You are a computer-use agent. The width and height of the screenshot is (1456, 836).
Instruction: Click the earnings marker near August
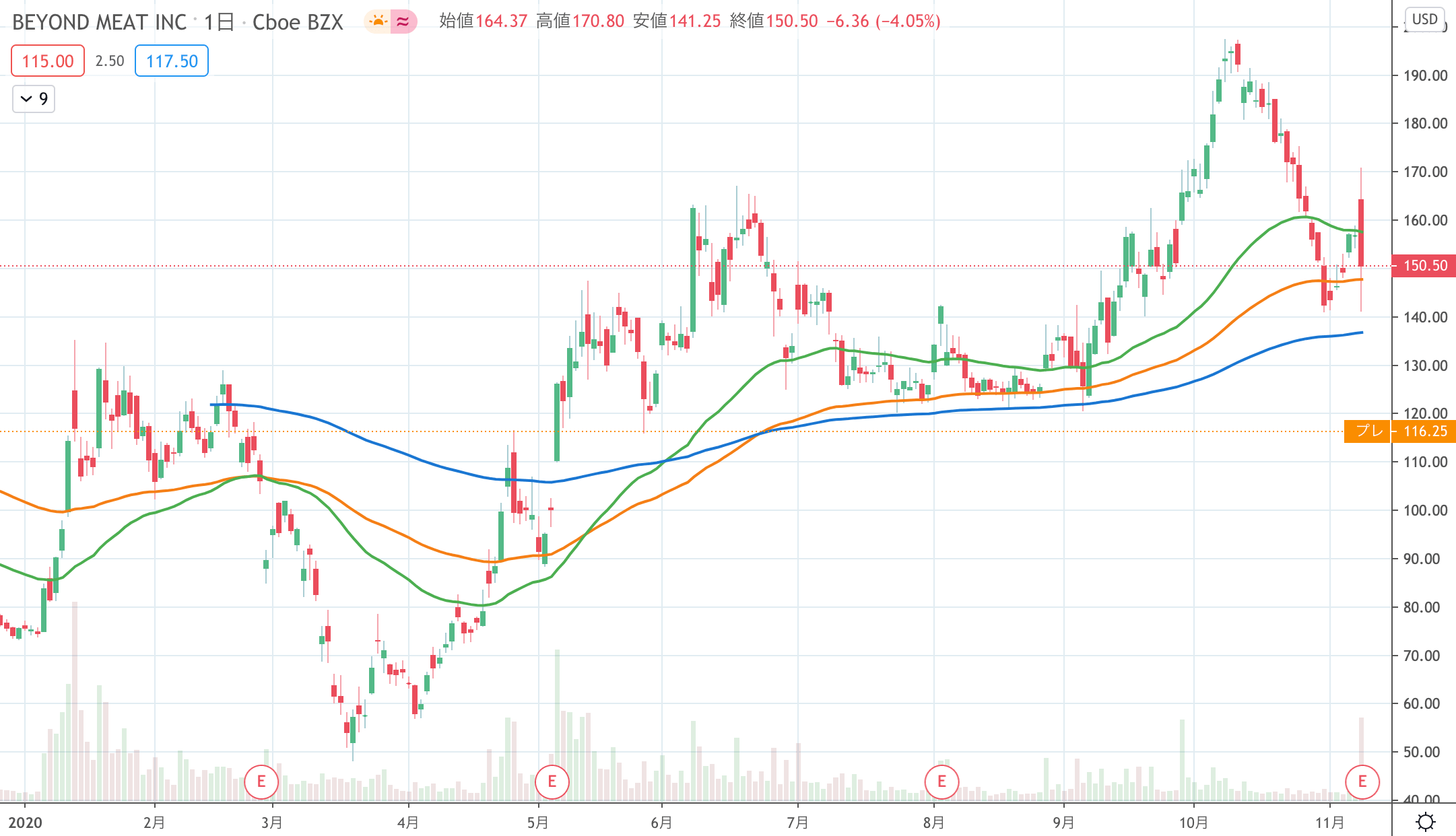click(941, 781)
